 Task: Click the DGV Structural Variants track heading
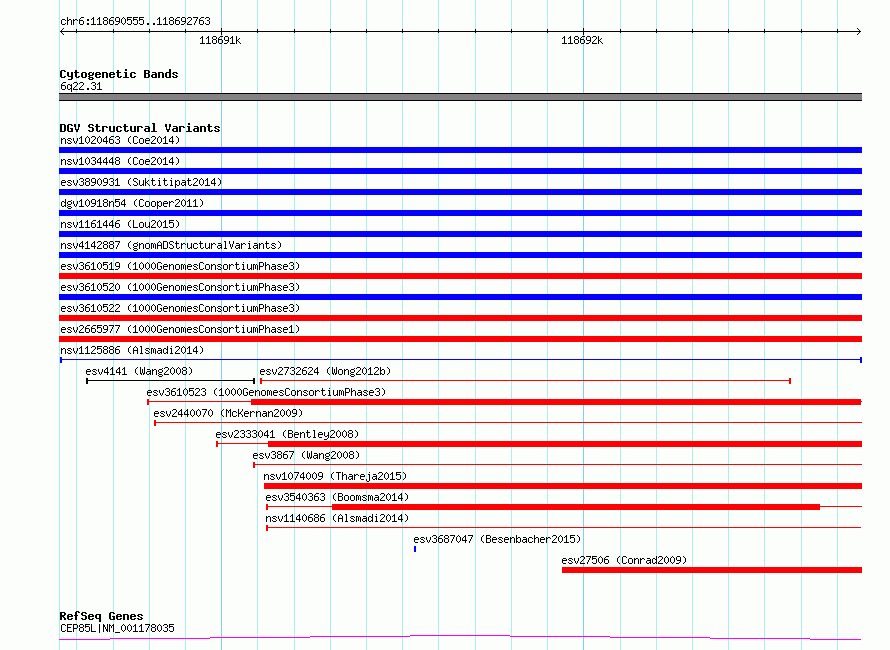coord(140,128)
